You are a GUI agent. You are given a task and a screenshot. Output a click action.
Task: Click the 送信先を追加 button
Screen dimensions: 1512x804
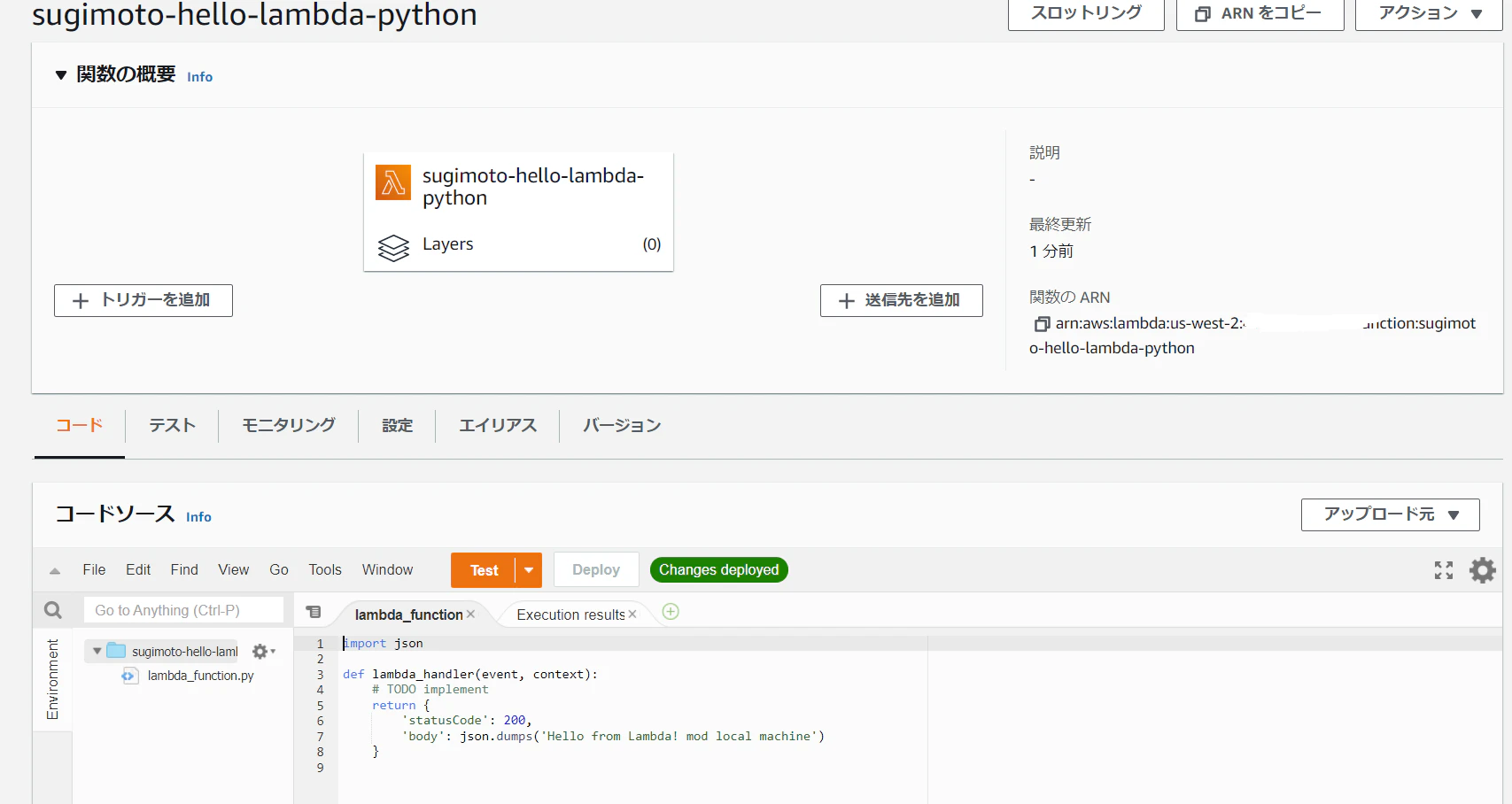click(x=901, y=300)
